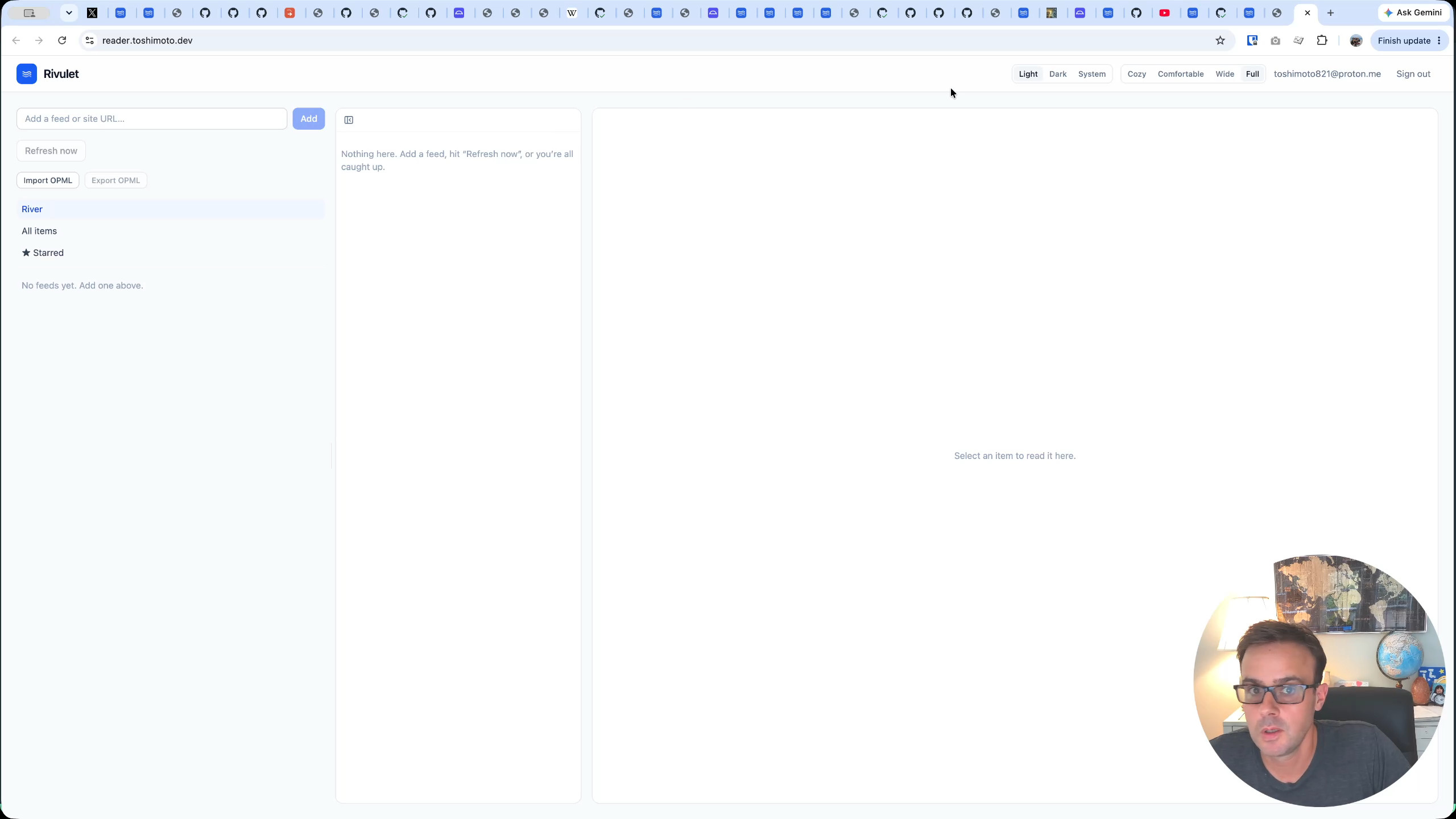Select the Light theme option
Screen dimensions: 1456x819
(1028, 74)
